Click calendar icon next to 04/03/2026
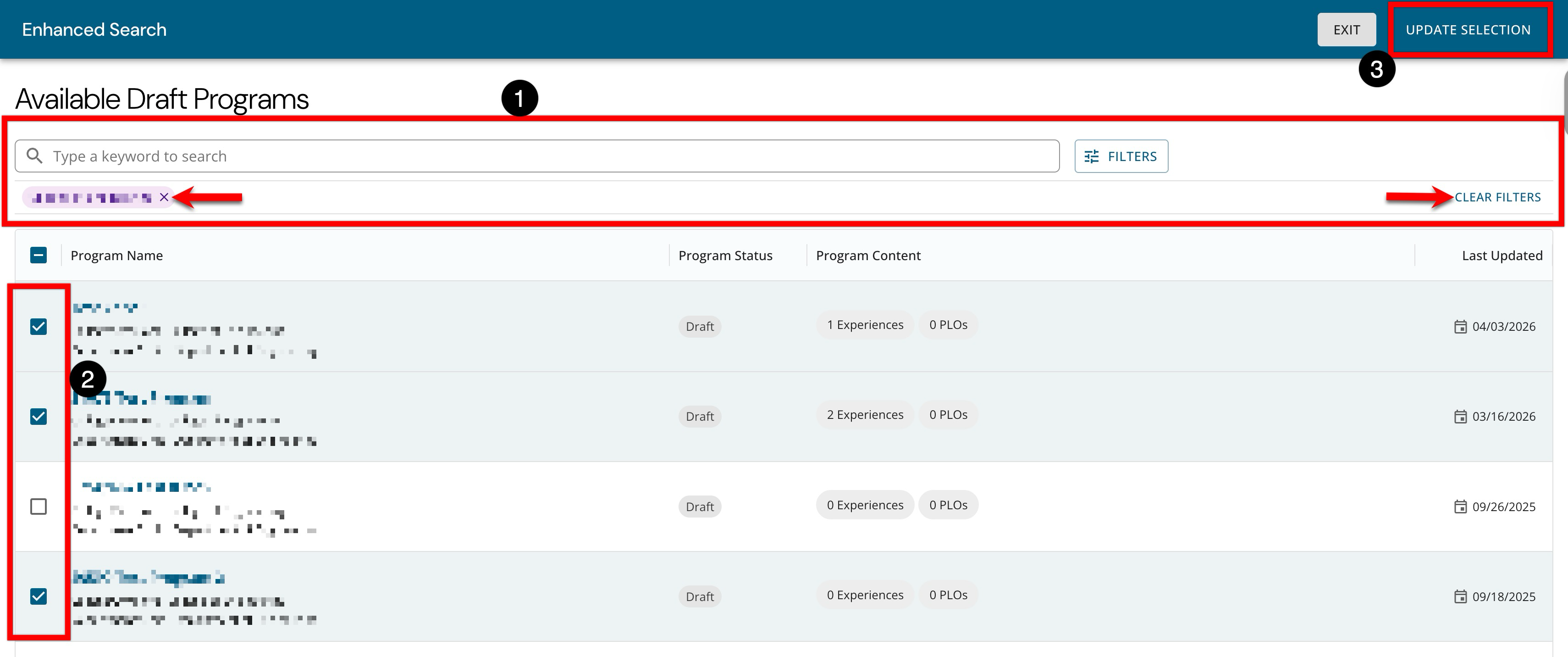This screenshot has width=1568, height=657. (1460, 326)
